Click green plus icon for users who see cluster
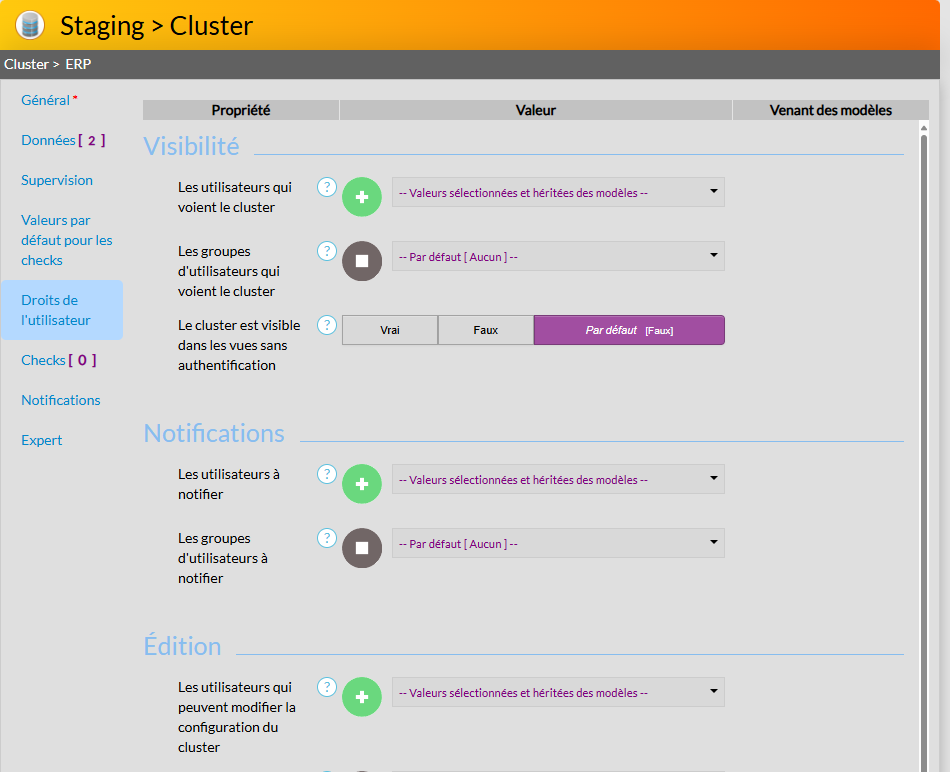950x772 pixels. click(362, 197)
